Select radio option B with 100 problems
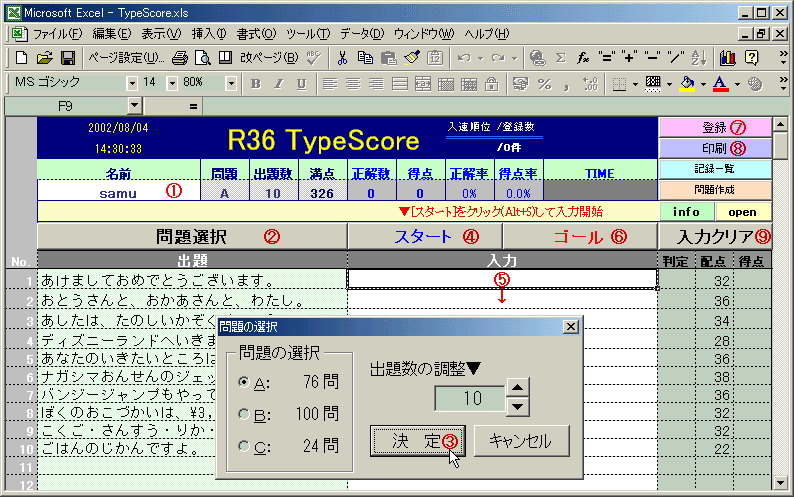794x497 pixels. pyautogui.click(x=245, y=414)
